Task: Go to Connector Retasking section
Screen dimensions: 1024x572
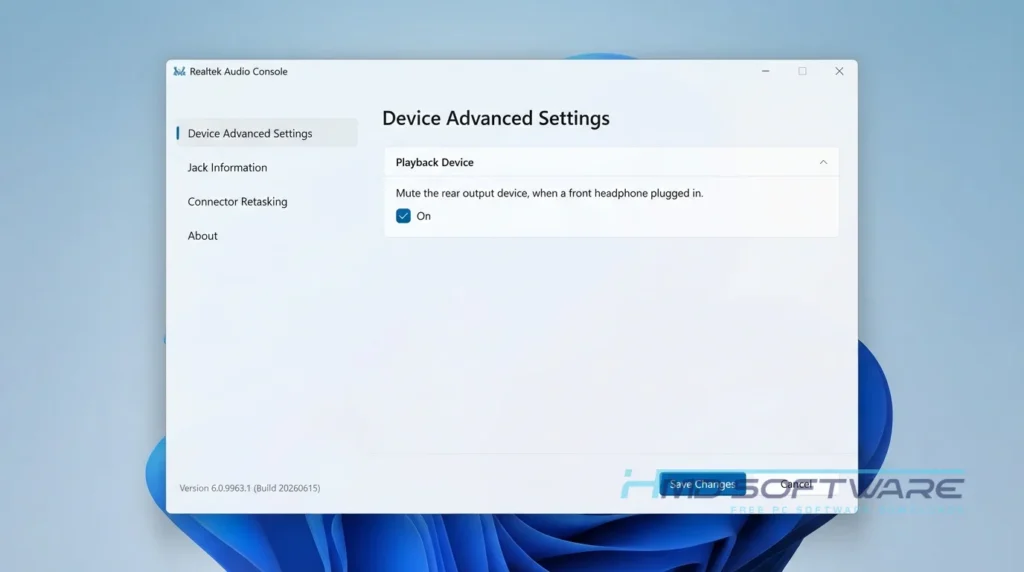Action: (x=237, y=201)
